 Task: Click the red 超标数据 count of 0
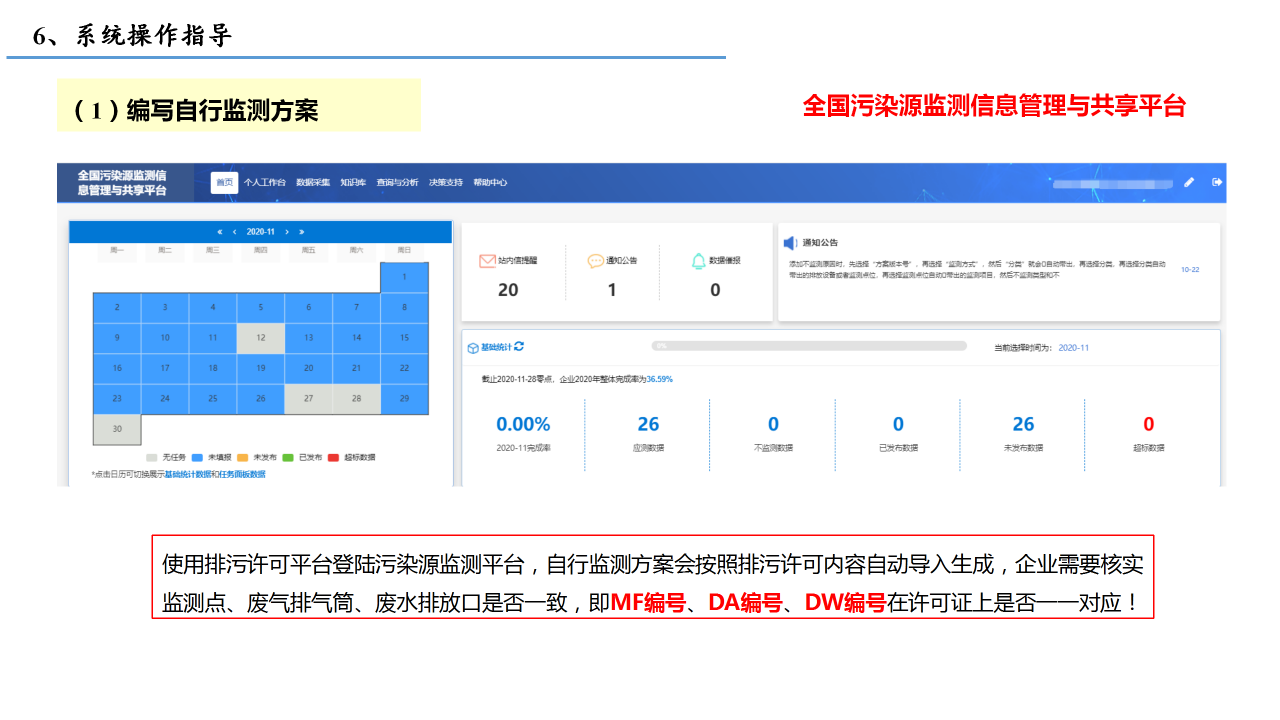(1148, 424)
